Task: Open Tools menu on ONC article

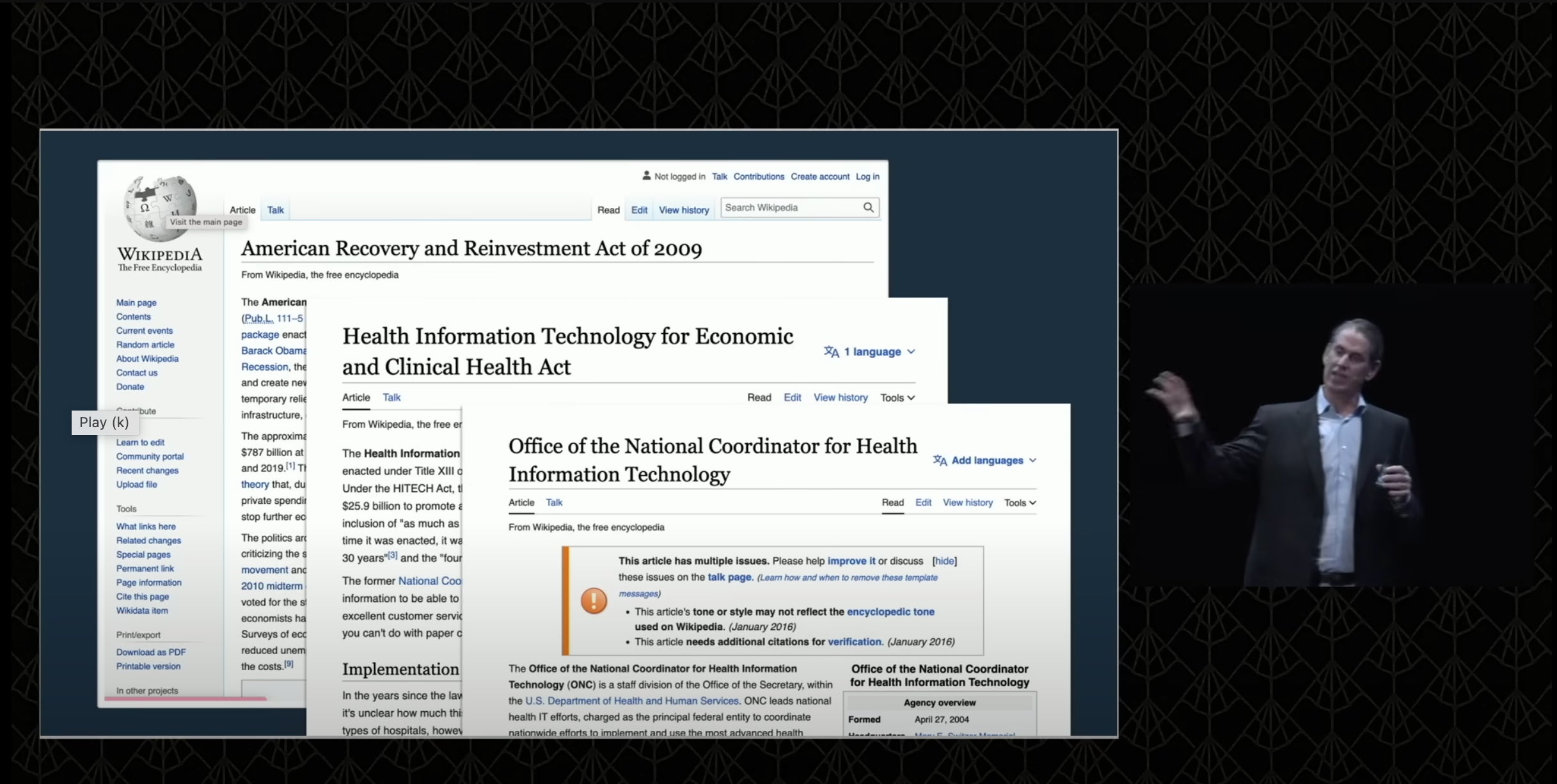Action: (x=1020, y=503)
